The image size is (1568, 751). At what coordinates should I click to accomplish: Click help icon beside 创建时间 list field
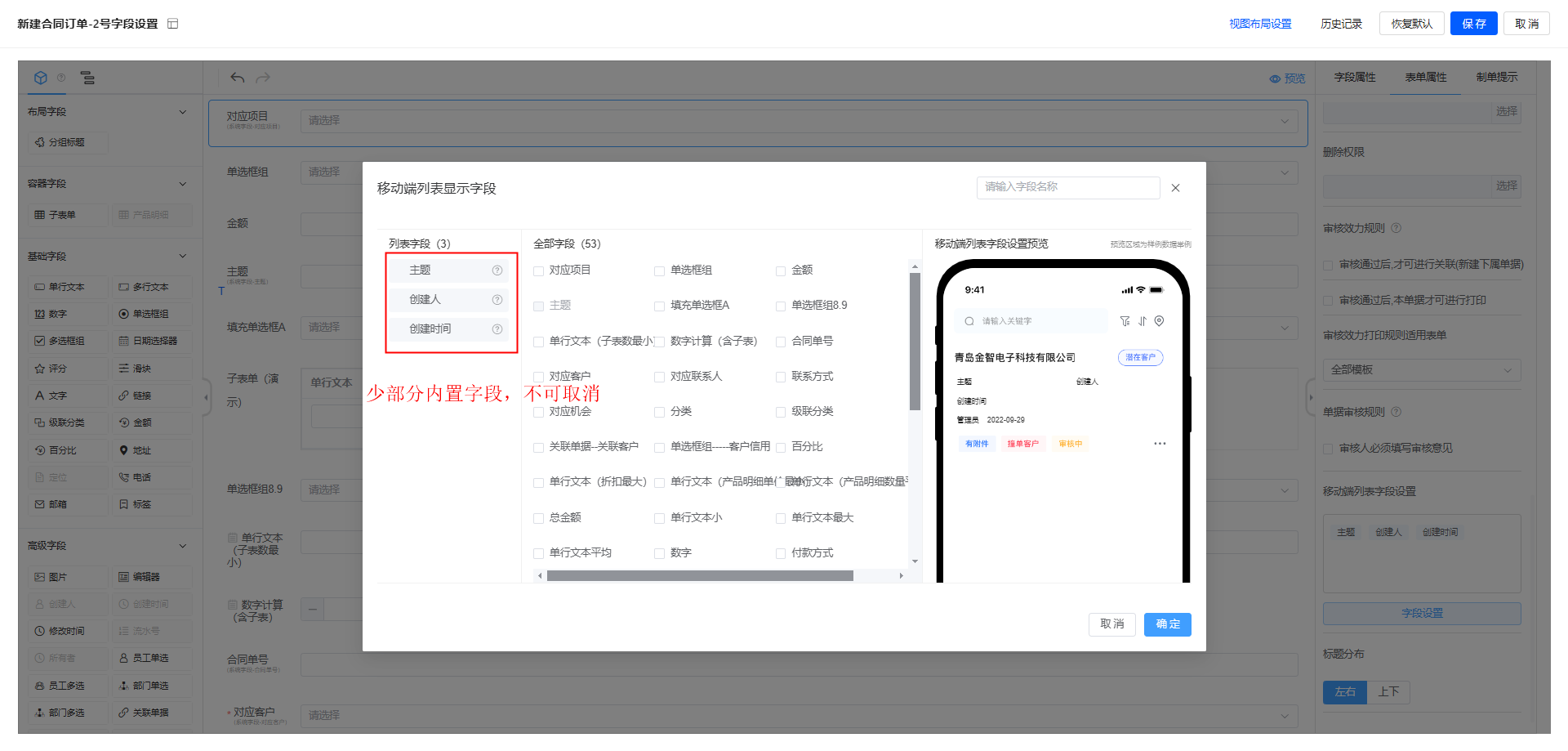tap(497, 329)
